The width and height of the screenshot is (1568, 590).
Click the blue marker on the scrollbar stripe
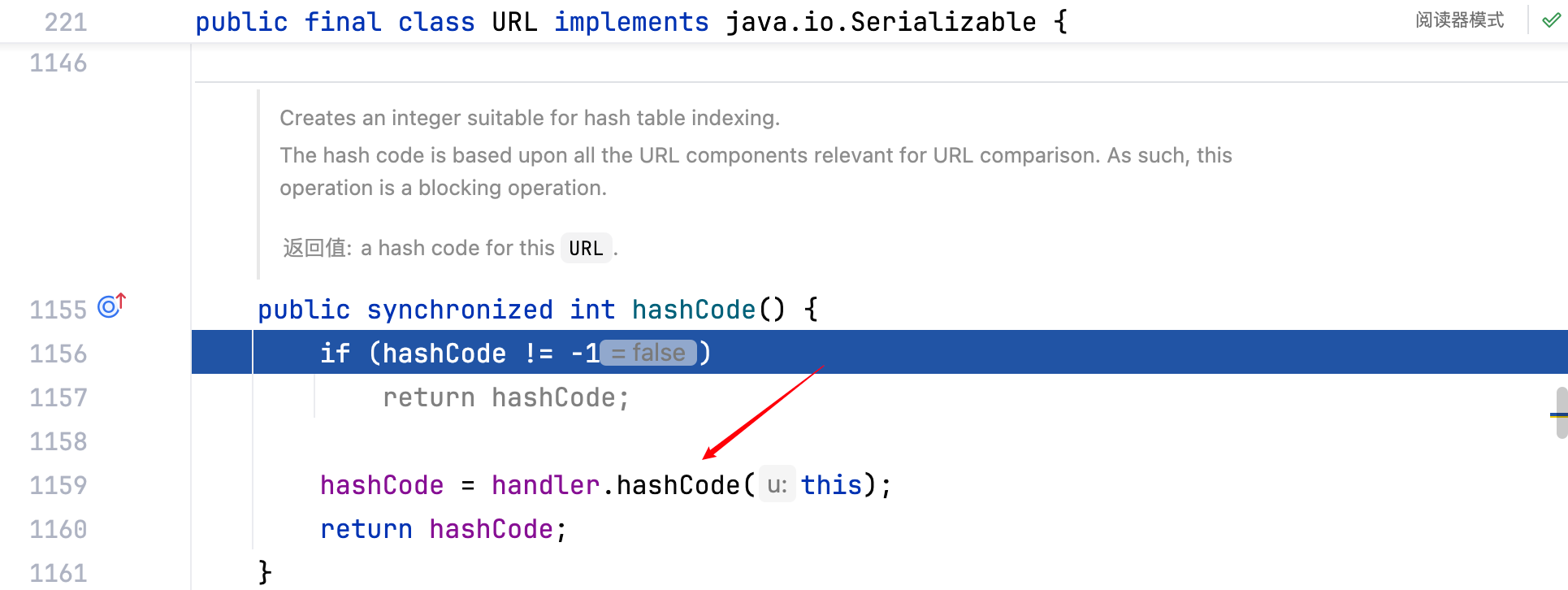tap(1557, 415)
